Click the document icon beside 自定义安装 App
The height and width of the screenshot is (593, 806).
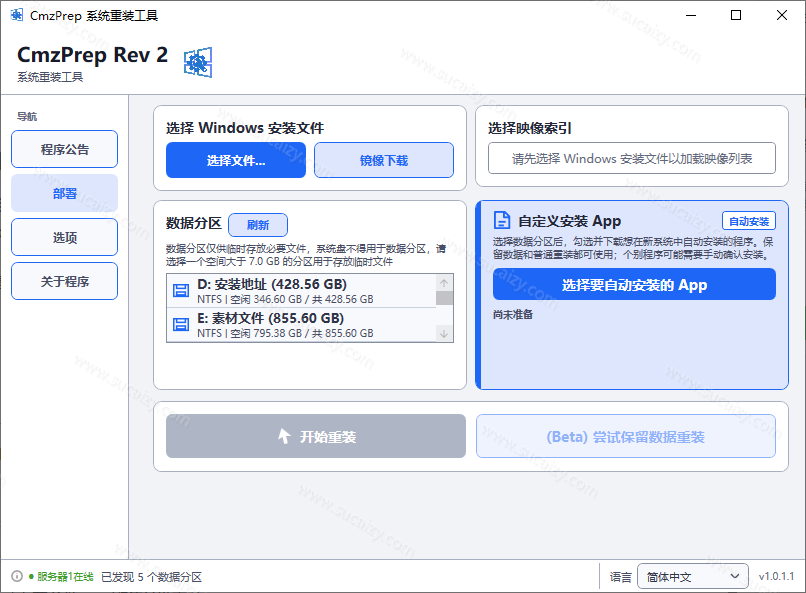tap(502, 220)
